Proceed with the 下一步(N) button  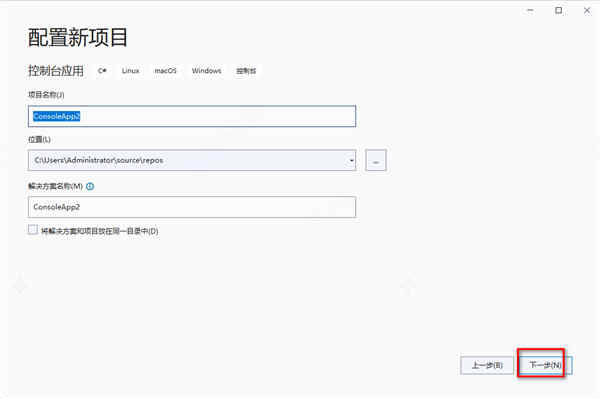click(545, 365)
